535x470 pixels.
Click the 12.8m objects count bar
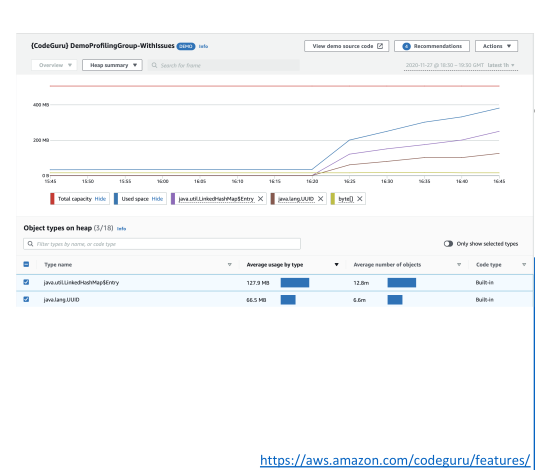pyautogui.click(x=402, y=283)
